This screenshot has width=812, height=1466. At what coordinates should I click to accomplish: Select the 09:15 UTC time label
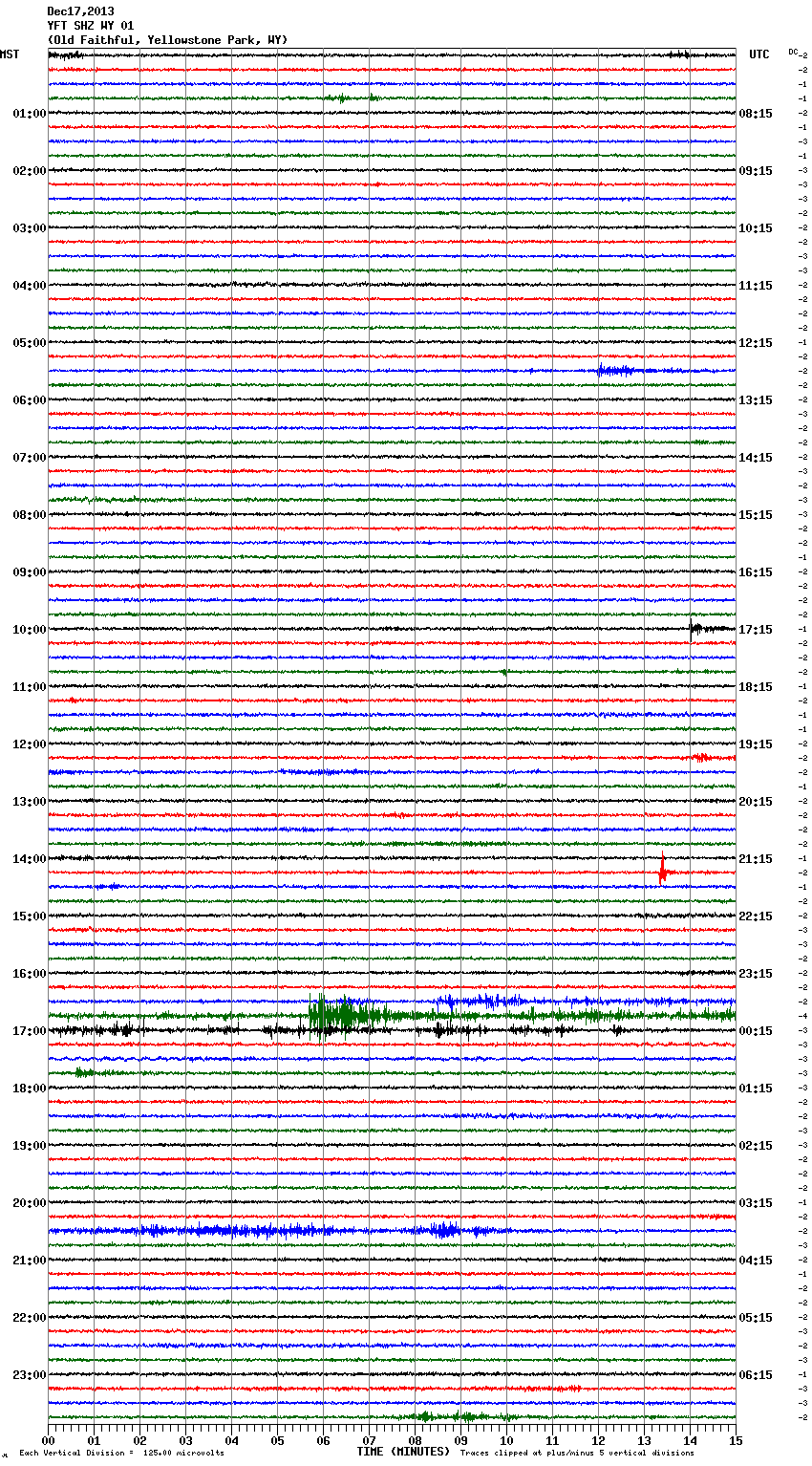756,171
